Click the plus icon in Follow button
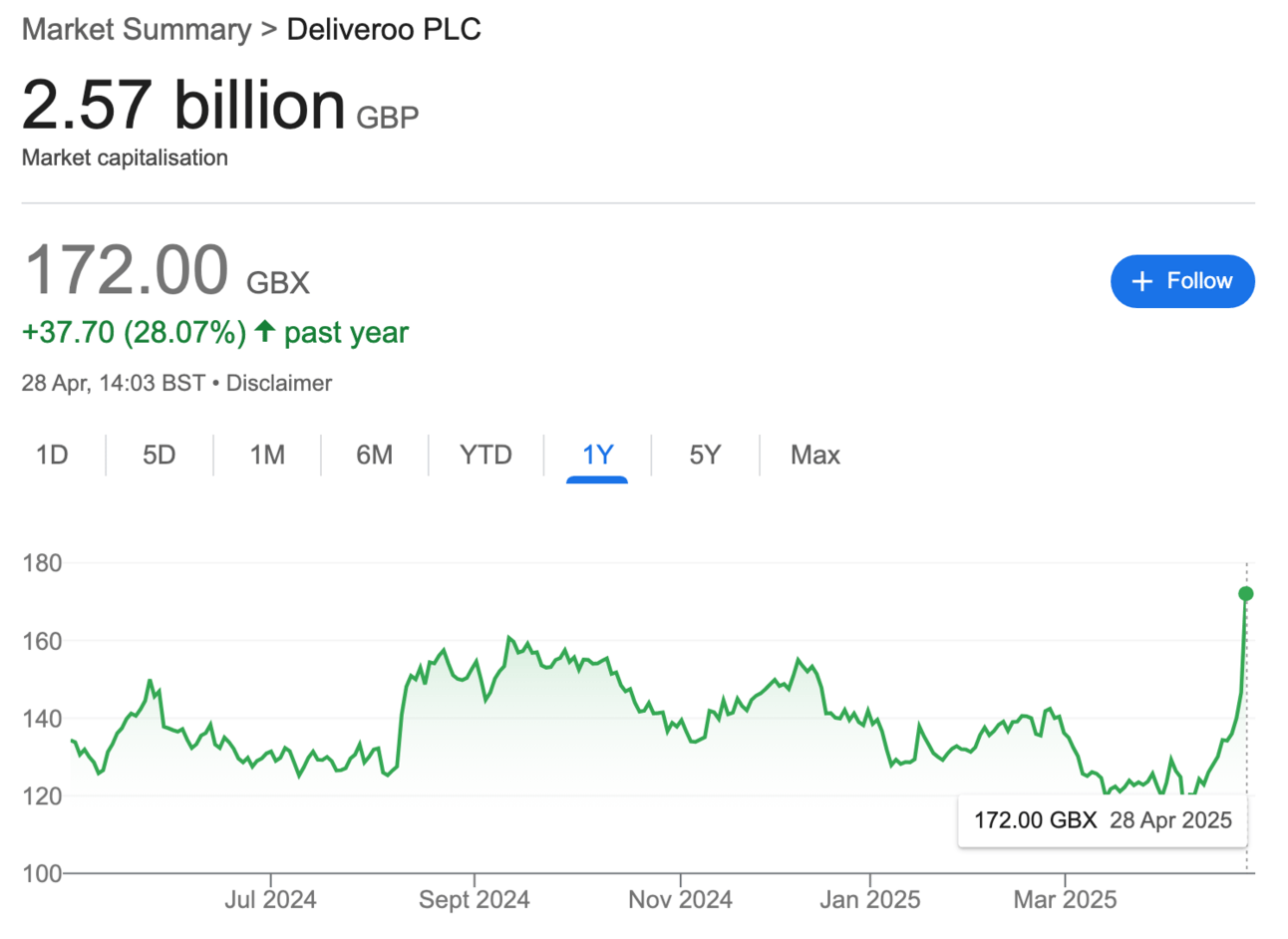 [1142, 281]
